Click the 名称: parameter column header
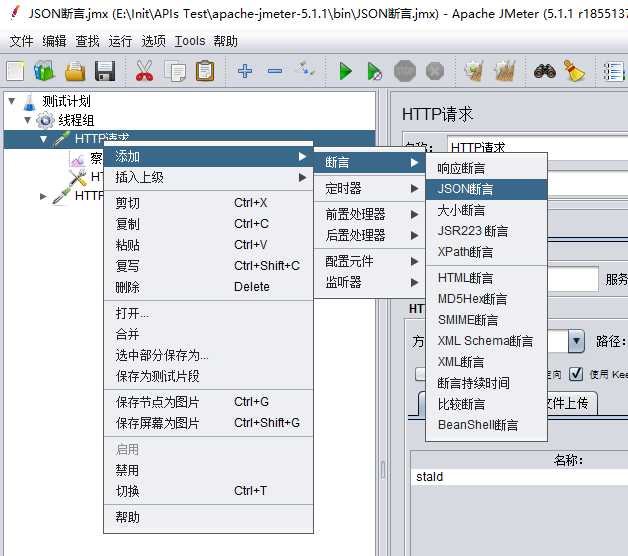 (519, 460)
